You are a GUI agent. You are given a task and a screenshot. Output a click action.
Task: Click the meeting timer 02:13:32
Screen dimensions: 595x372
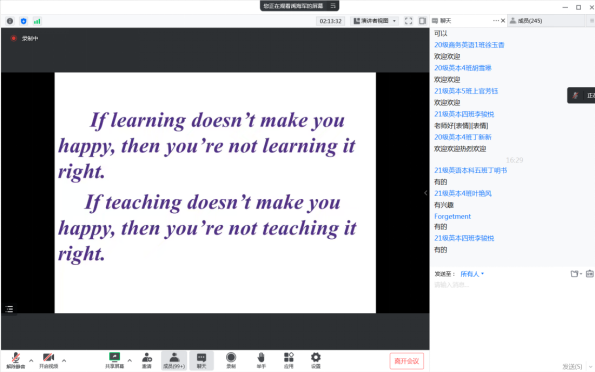coord(331,21)
